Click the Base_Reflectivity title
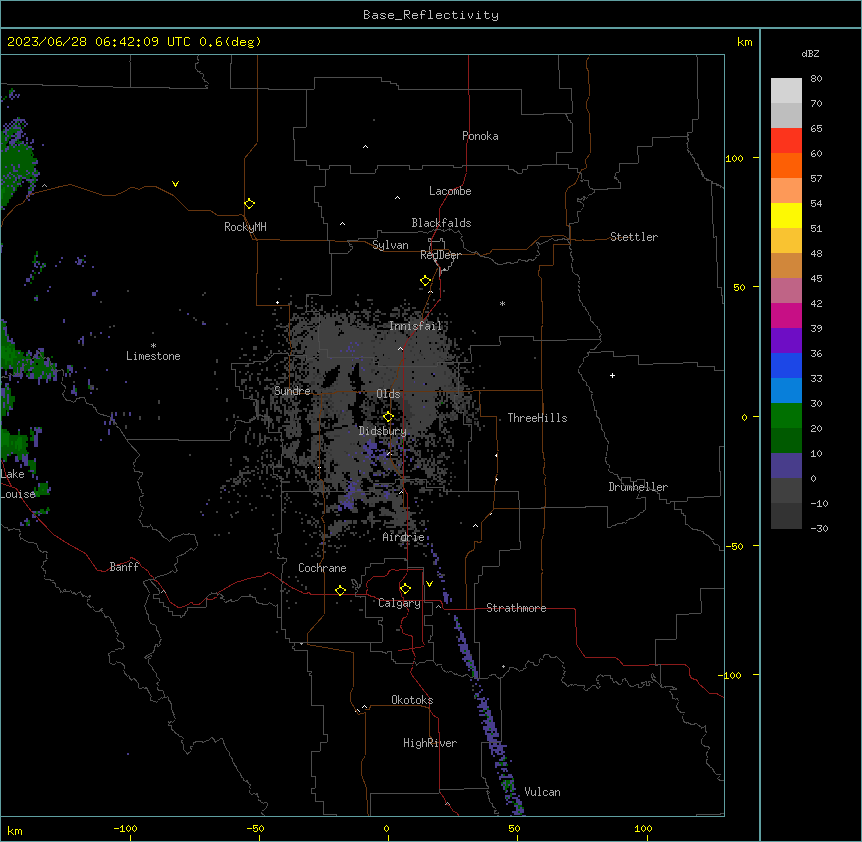Viewport: 862px width, 842px height. click(x=431, y=15)
